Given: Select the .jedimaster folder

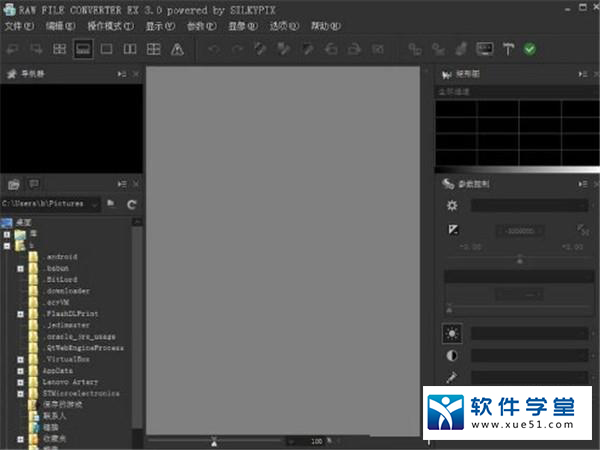Looking at the screenshot, I should tap(68, 325).
